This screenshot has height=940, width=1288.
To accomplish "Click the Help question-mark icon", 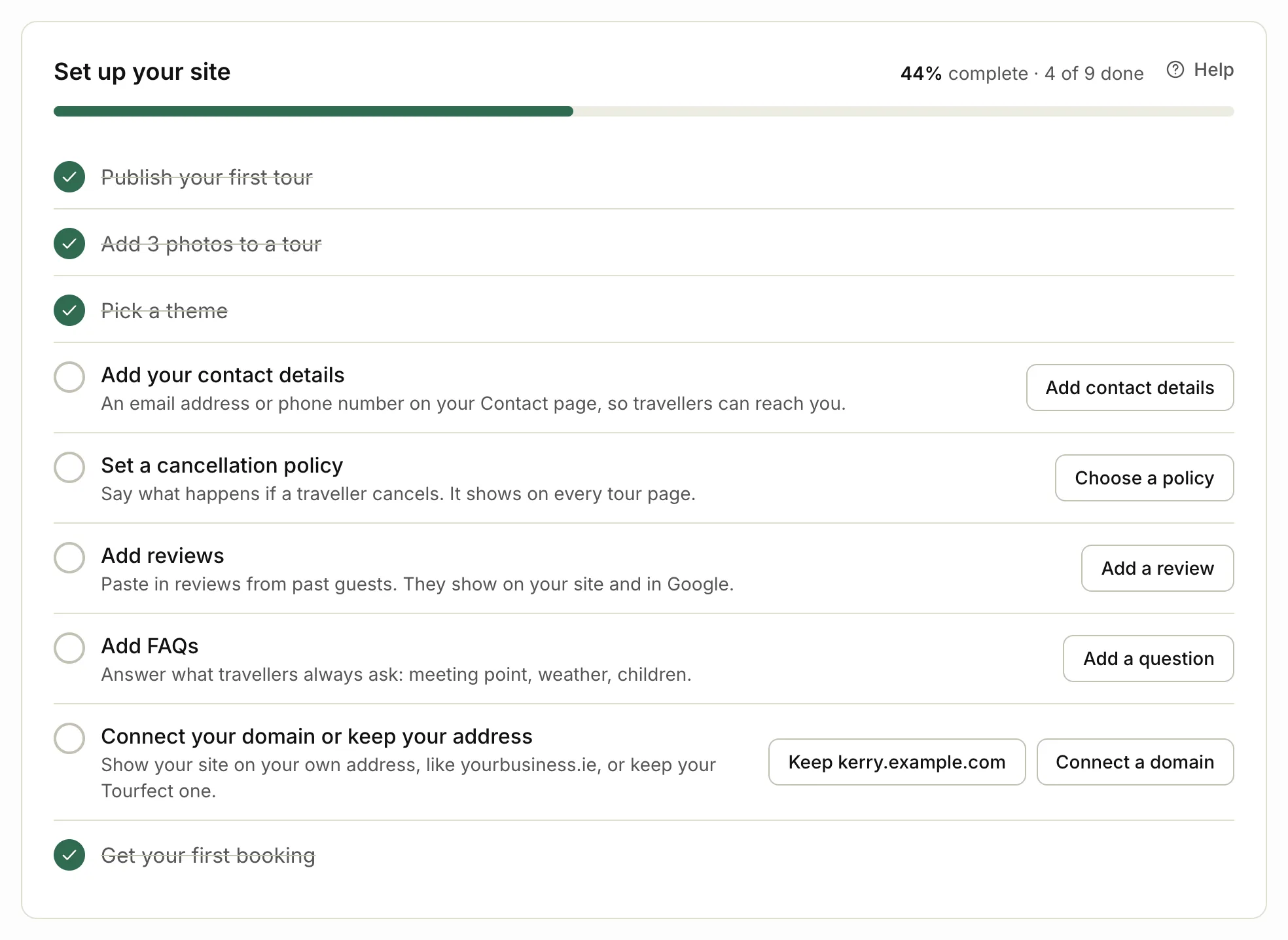I will 1175,69.
